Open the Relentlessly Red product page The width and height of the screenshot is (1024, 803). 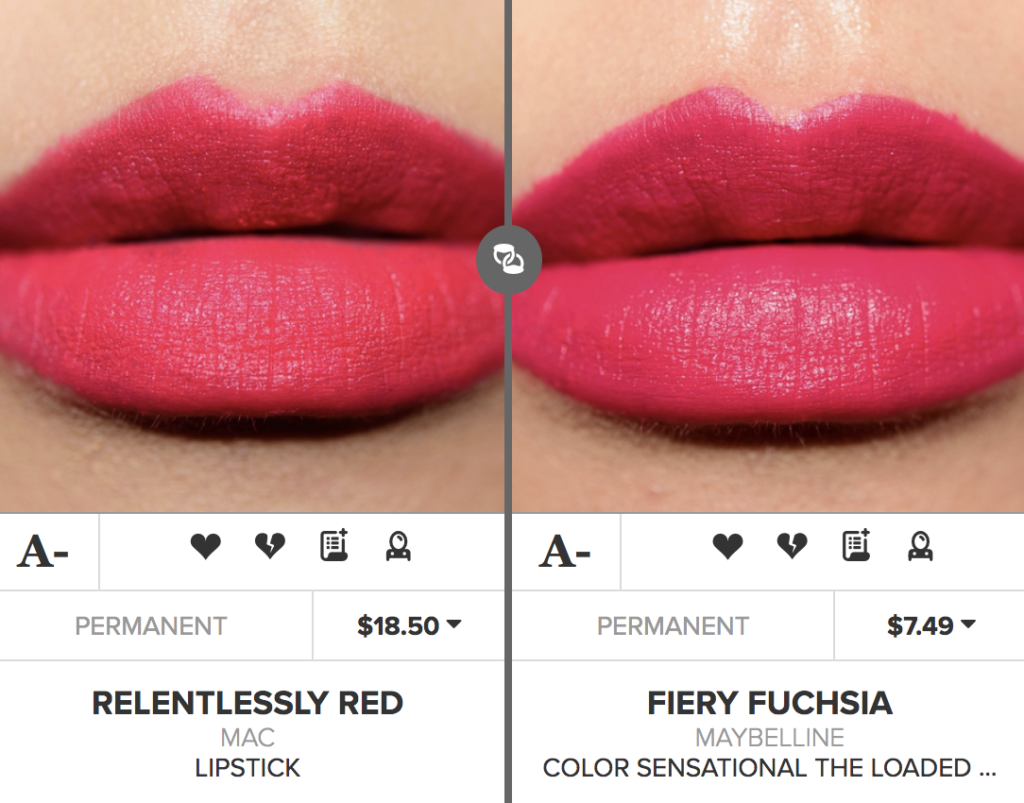247,703
